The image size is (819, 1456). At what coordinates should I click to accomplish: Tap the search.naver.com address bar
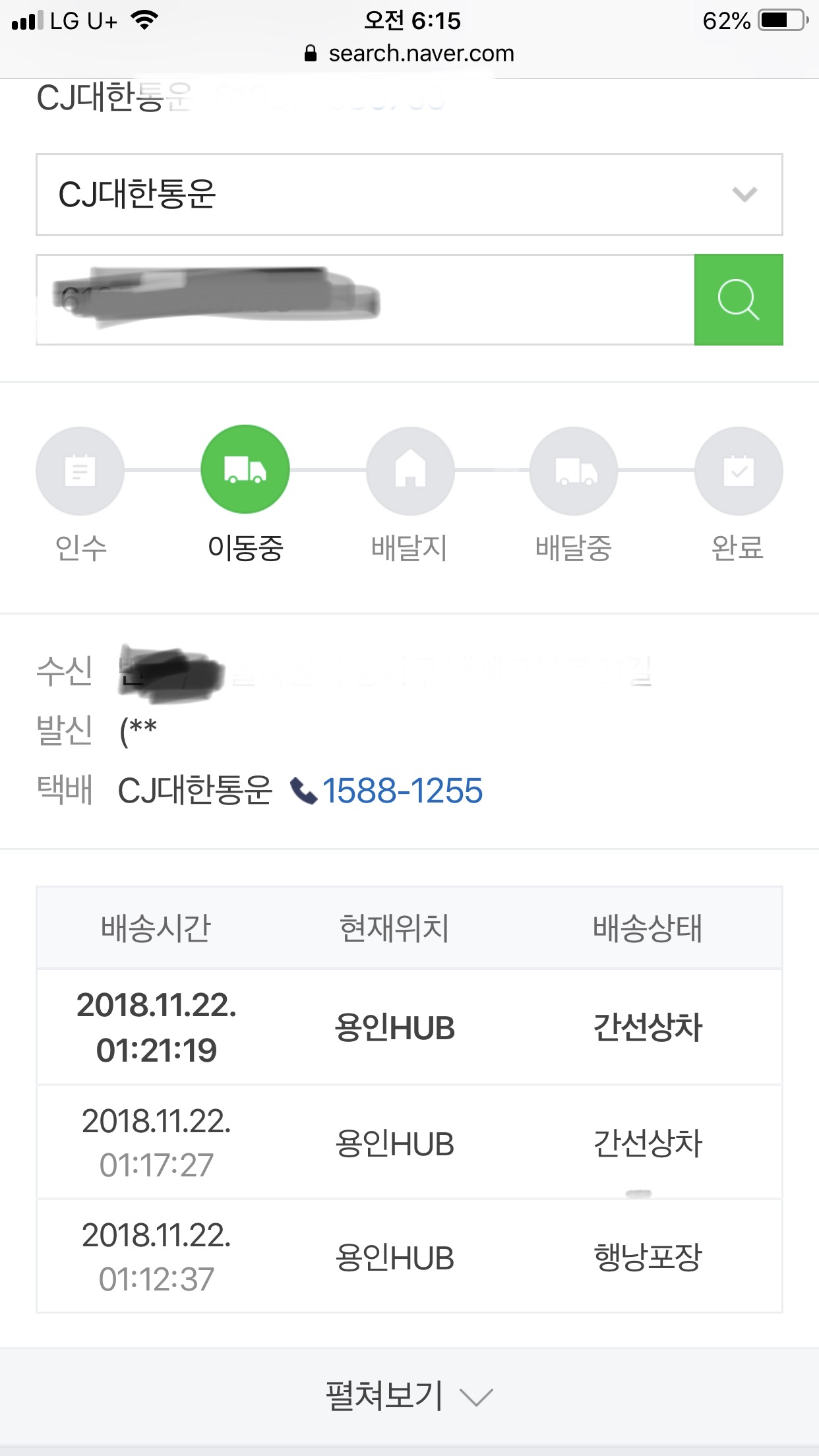(421, 53)
